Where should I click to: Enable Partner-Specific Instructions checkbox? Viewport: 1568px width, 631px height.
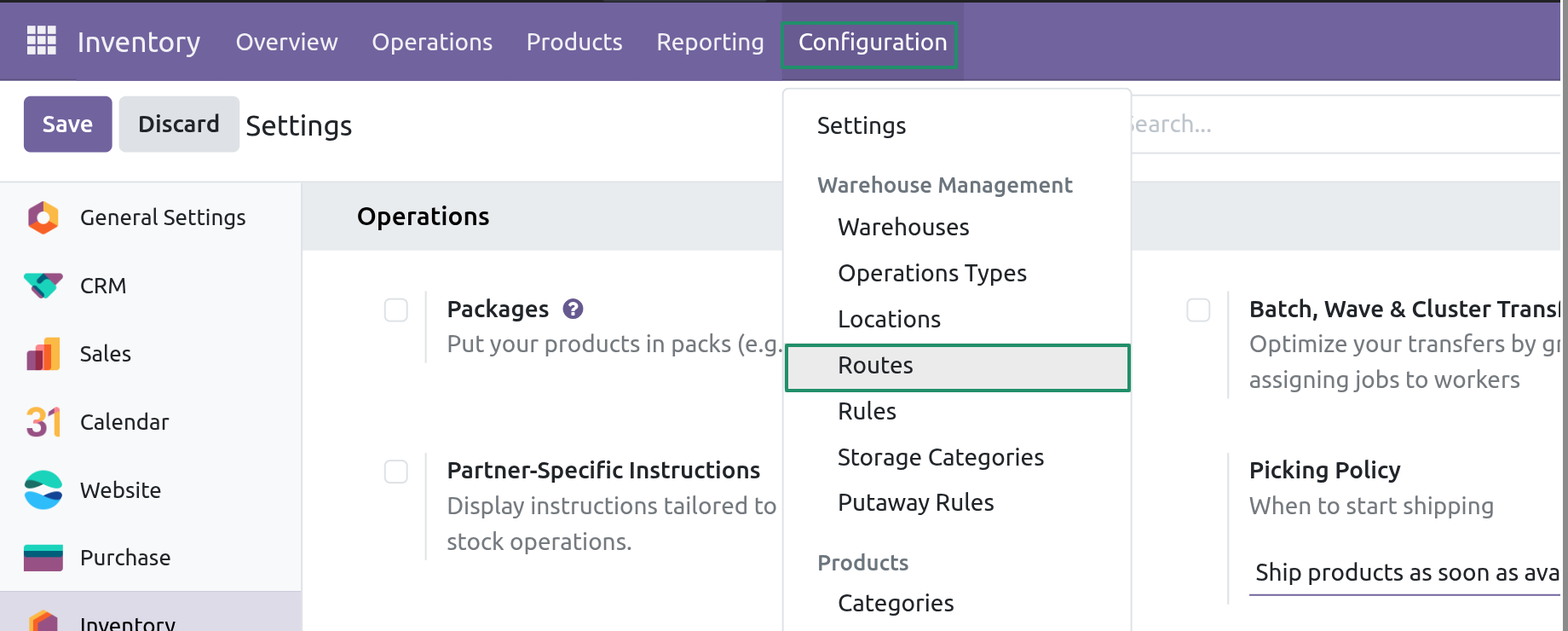pyautogui.click(x=396, y=472)
